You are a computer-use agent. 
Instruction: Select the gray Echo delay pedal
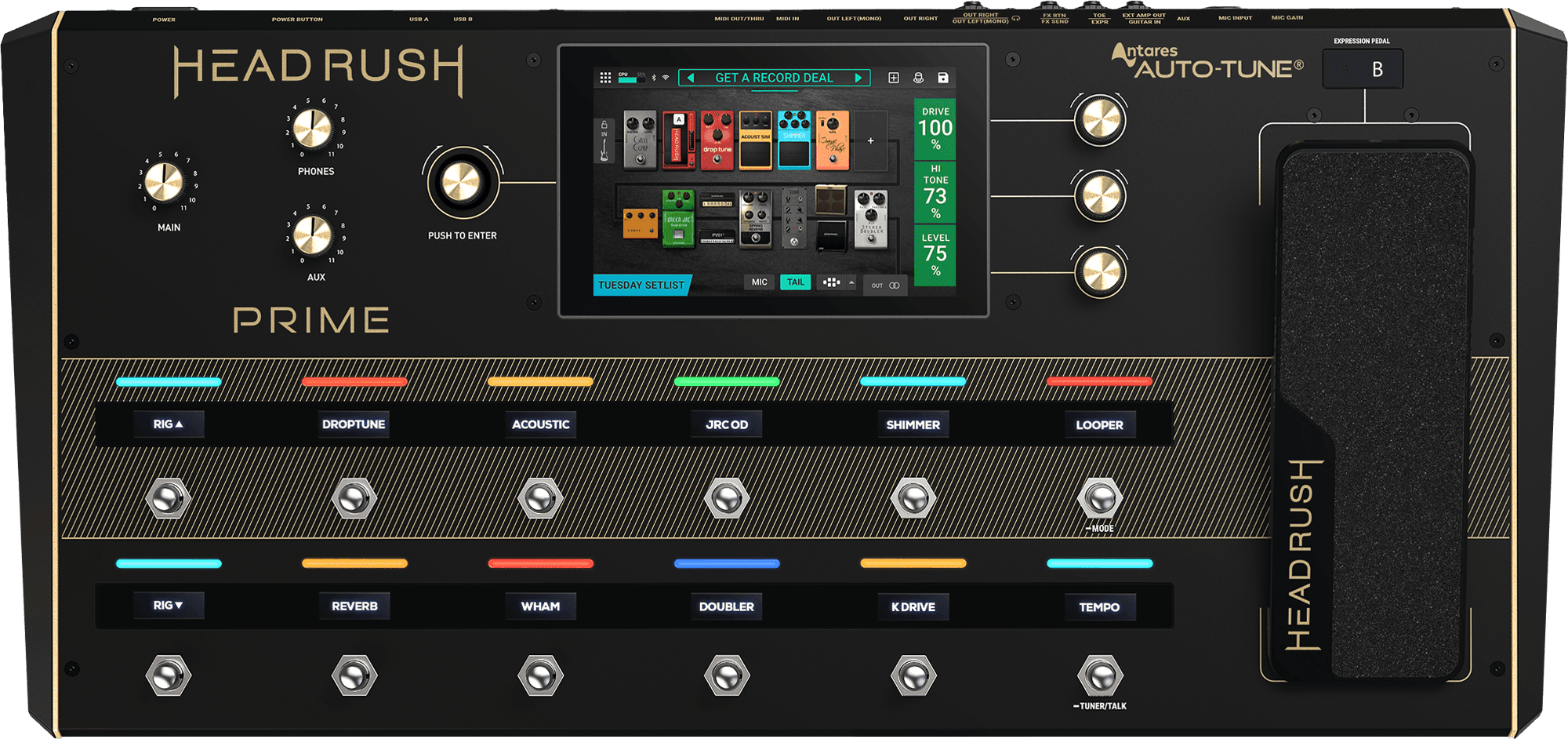coord(793,218)
